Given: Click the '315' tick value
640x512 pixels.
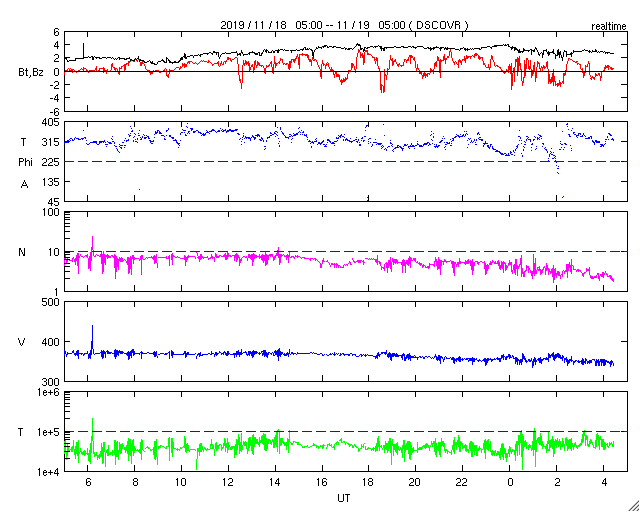Looking at the screenshot, I should point(51,142).
